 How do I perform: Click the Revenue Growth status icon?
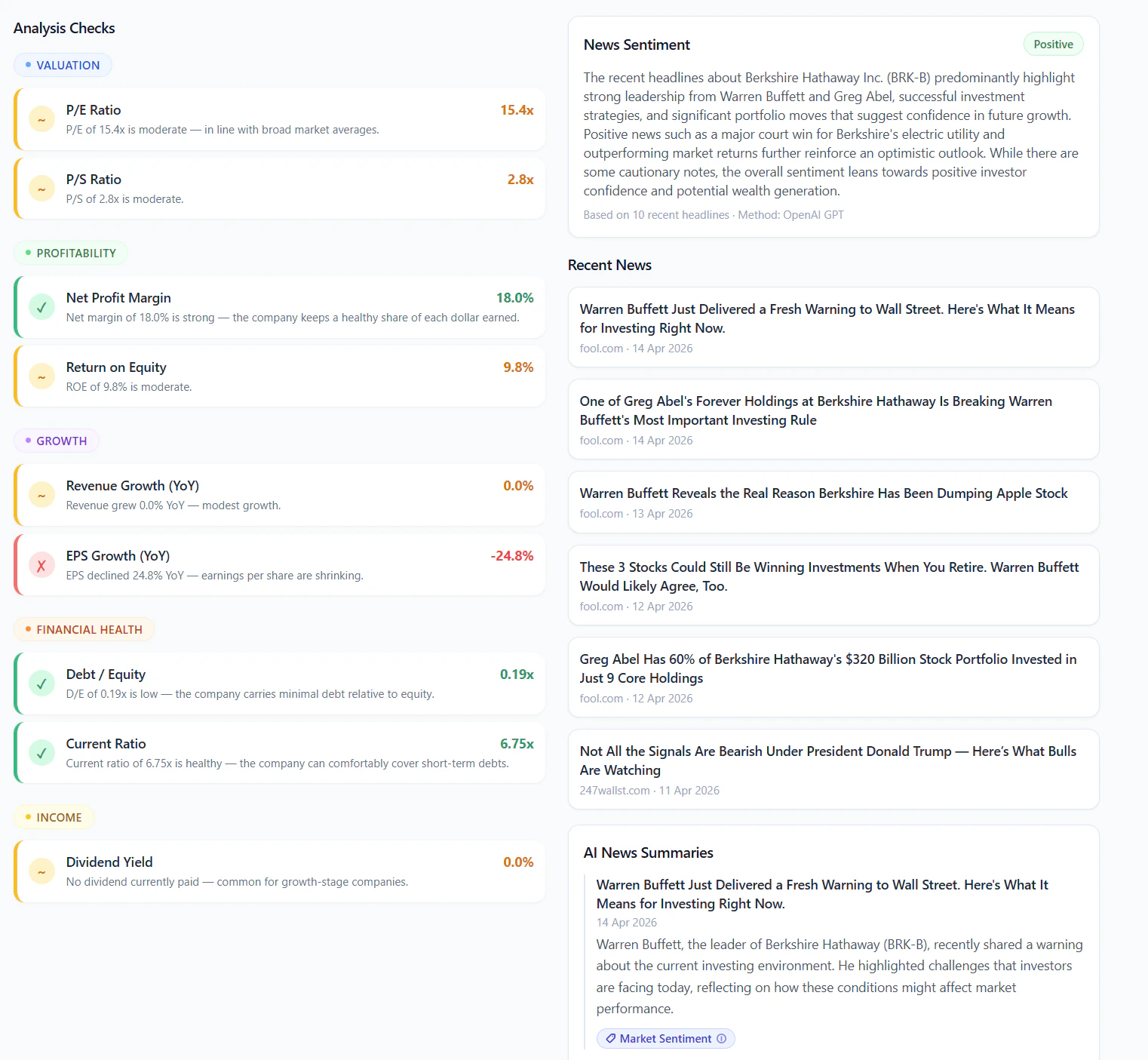coord(41,495)
